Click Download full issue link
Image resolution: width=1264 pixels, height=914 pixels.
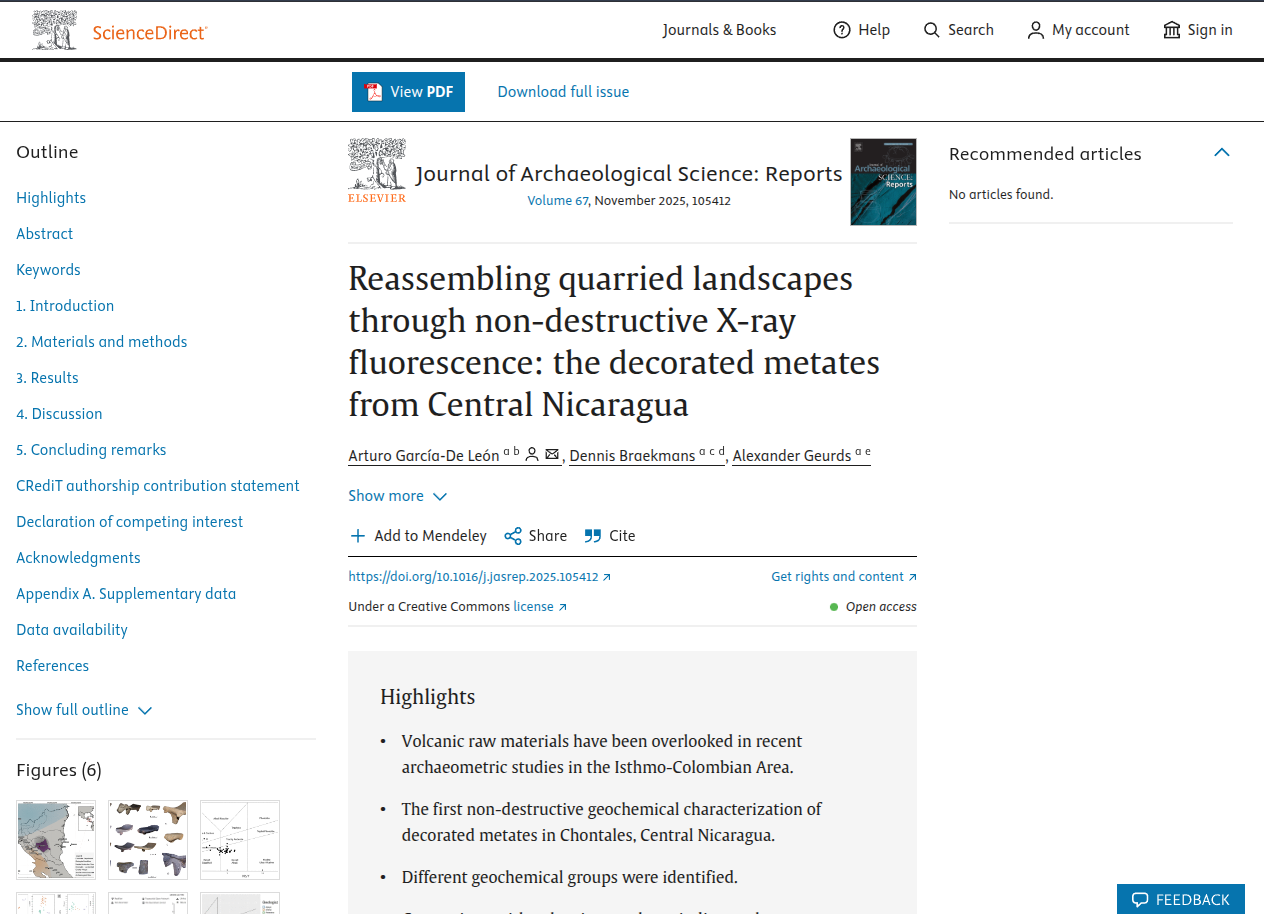click(x=563, y=92)
